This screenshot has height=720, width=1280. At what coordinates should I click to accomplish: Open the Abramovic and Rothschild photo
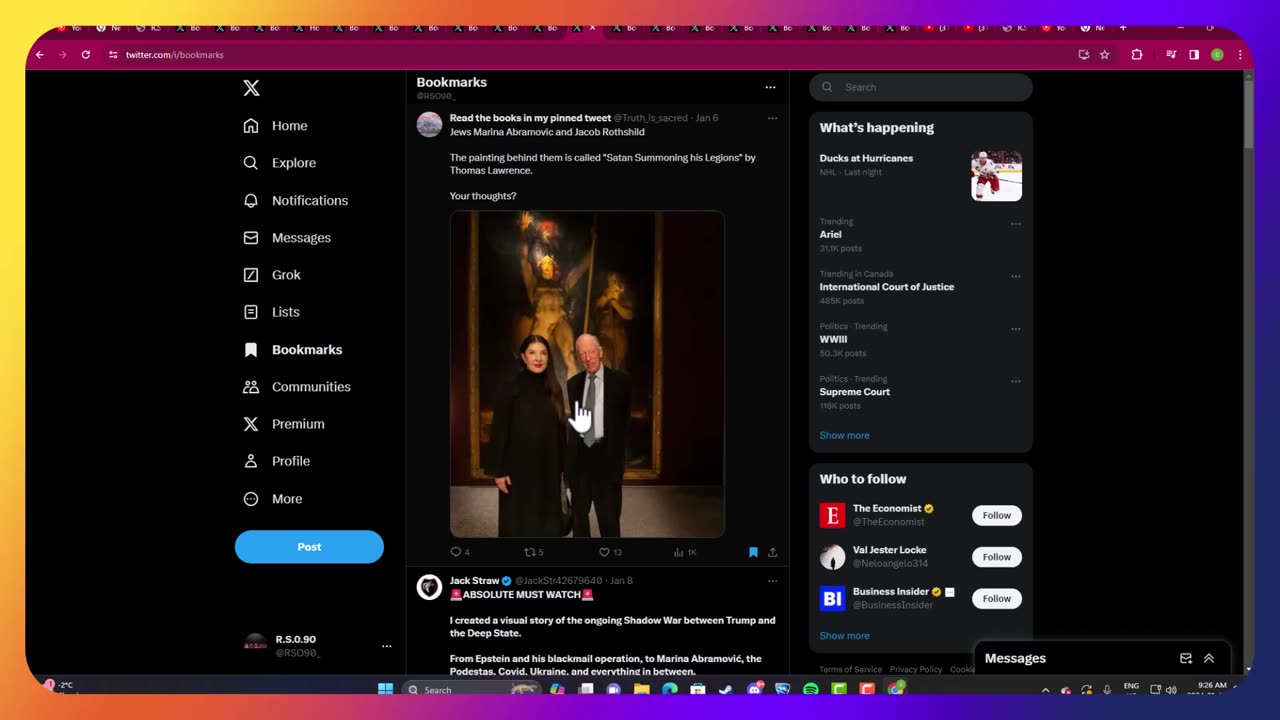tap(587, 374)
